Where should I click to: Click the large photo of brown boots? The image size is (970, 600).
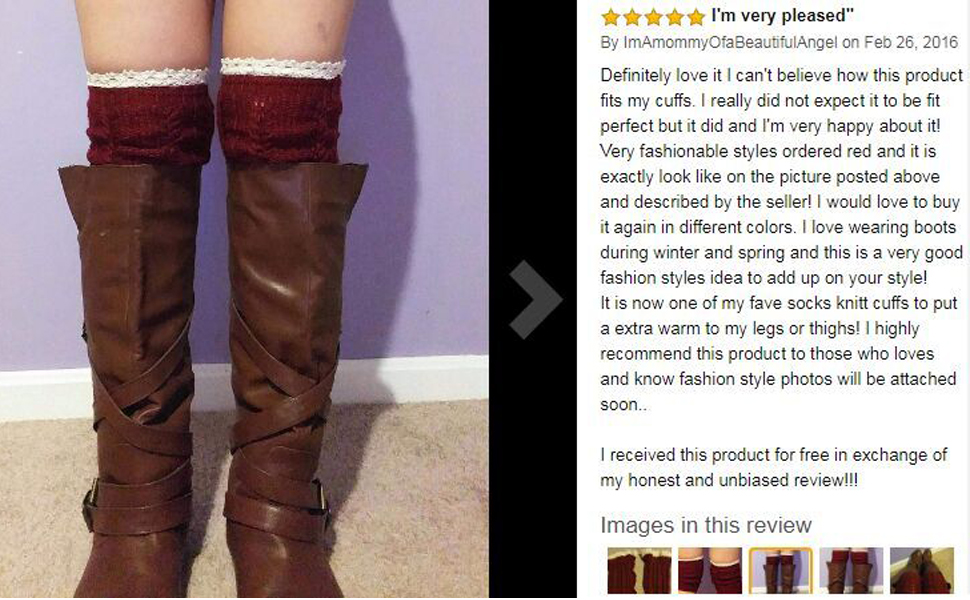pos(244,299)
